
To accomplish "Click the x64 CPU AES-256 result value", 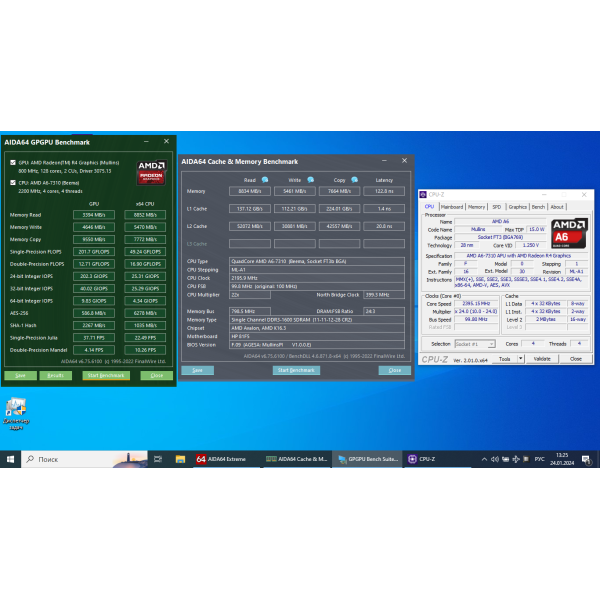I will pos(145,313).
